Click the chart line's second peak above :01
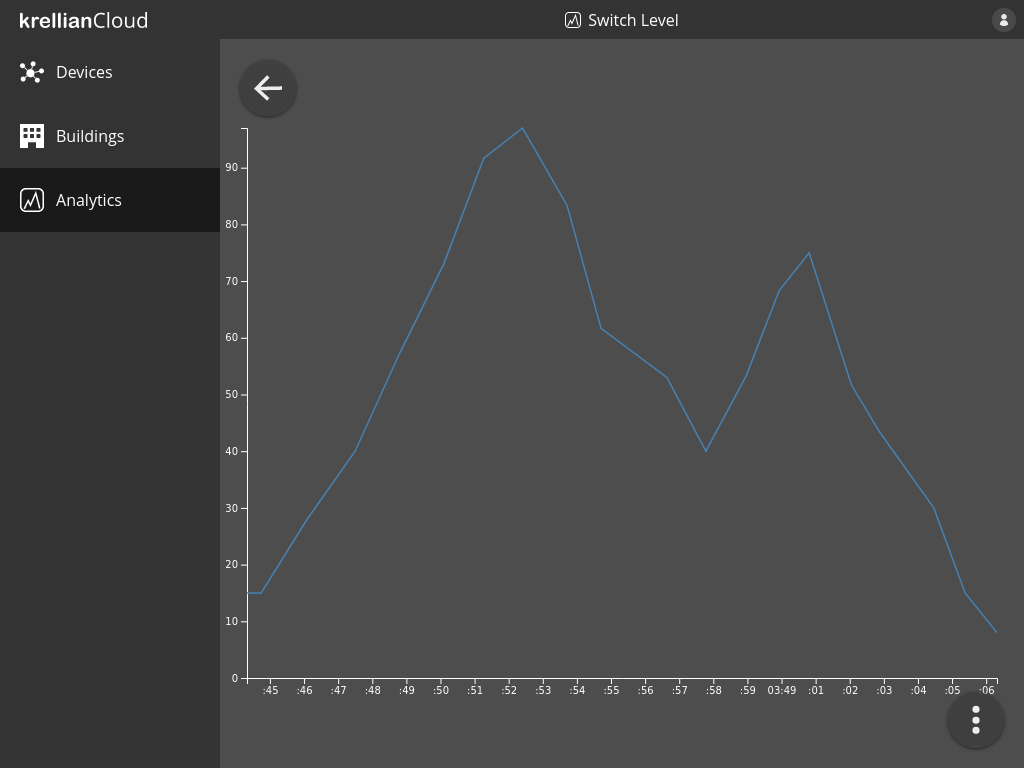 (x=809, y=253)
